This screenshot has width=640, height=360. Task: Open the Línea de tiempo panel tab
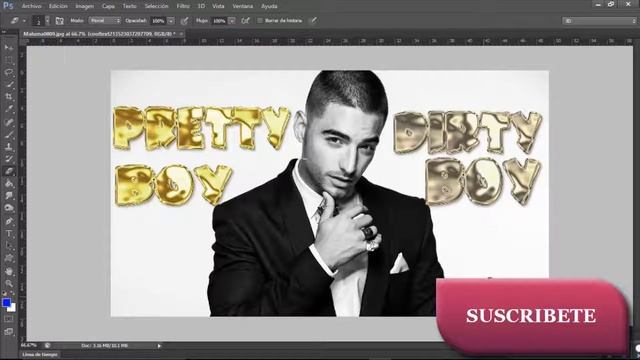point(40,355)
